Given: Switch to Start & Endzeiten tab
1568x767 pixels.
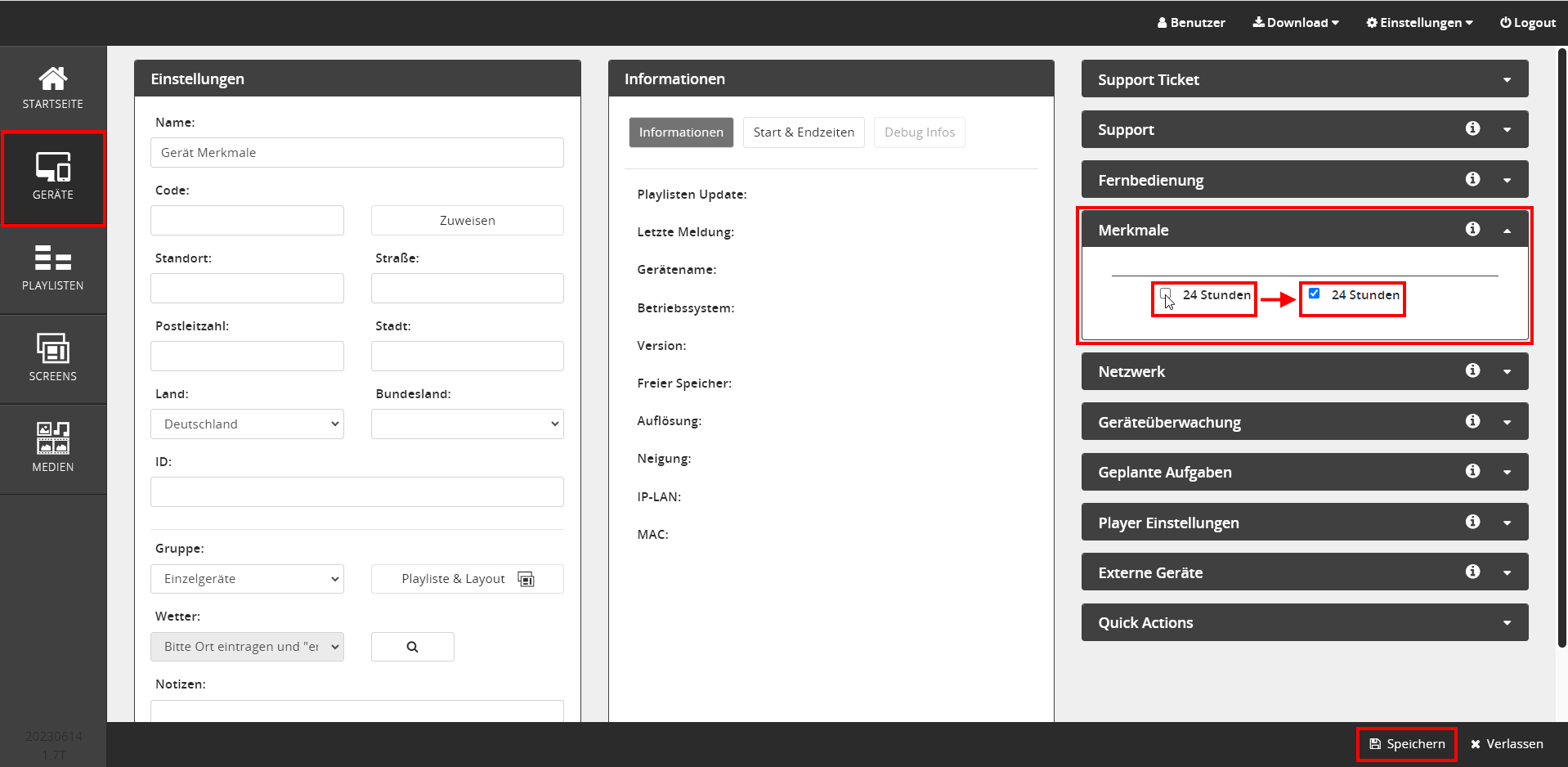Looking at the screenshot, I should click(x=803, y=132).
